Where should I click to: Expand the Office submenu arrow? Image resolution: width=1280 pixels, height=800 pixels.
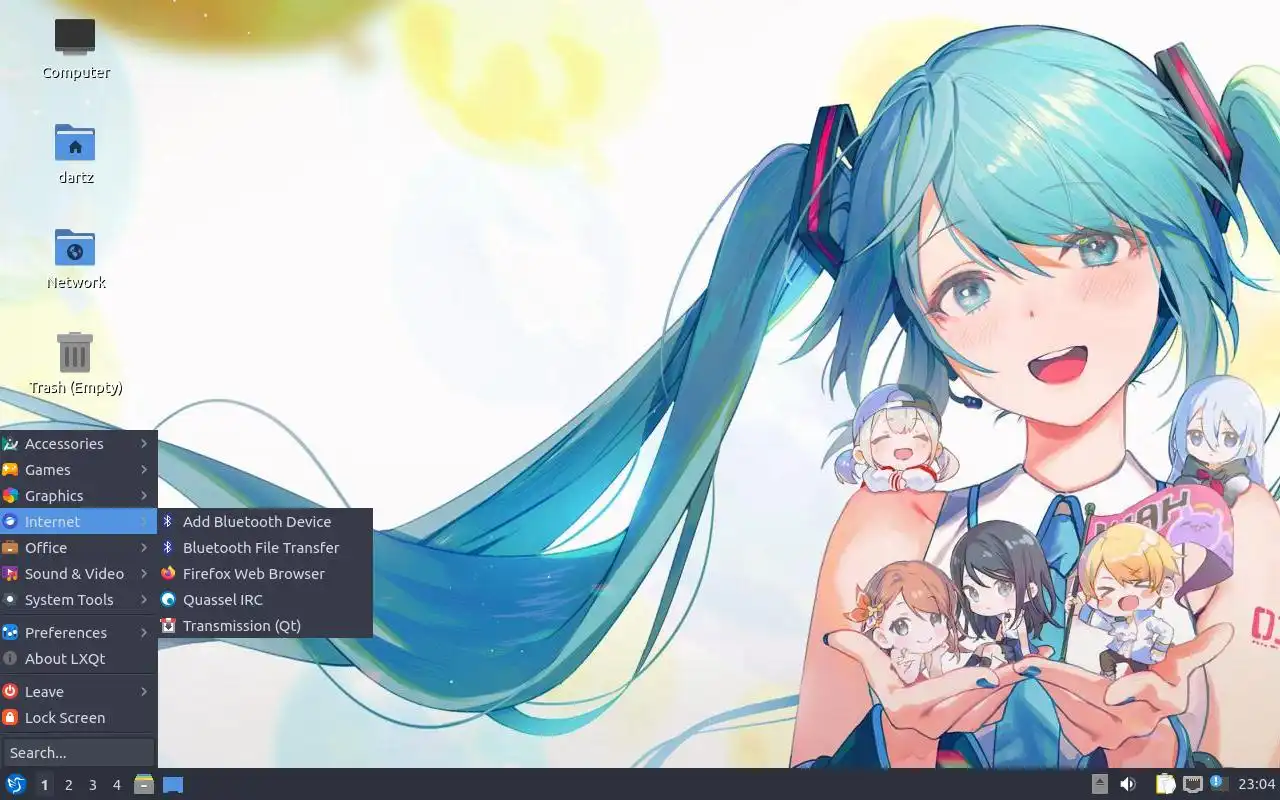click(x=144, y=548)
